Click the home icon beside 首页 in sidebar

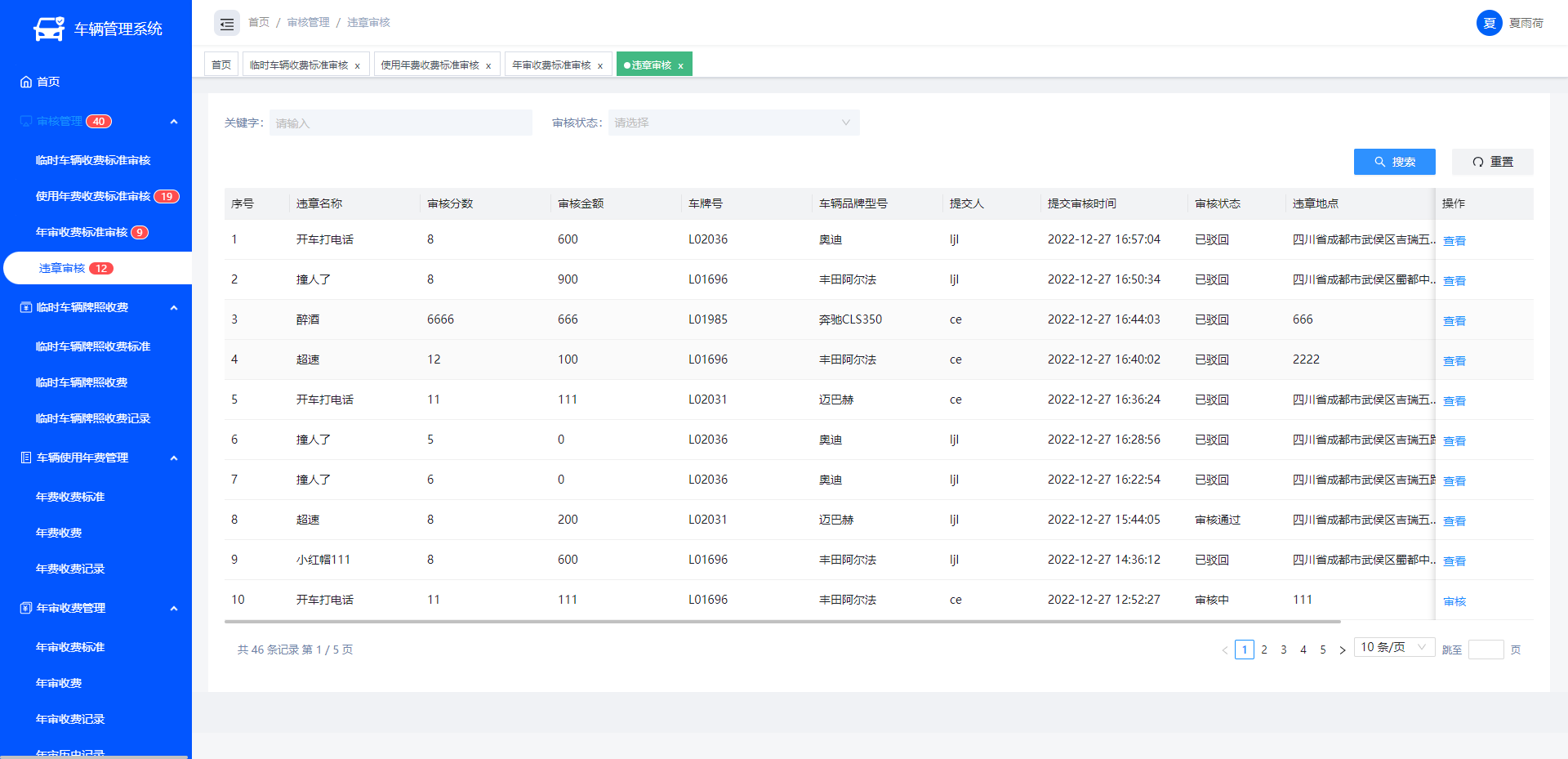click(x=26, y=82)
